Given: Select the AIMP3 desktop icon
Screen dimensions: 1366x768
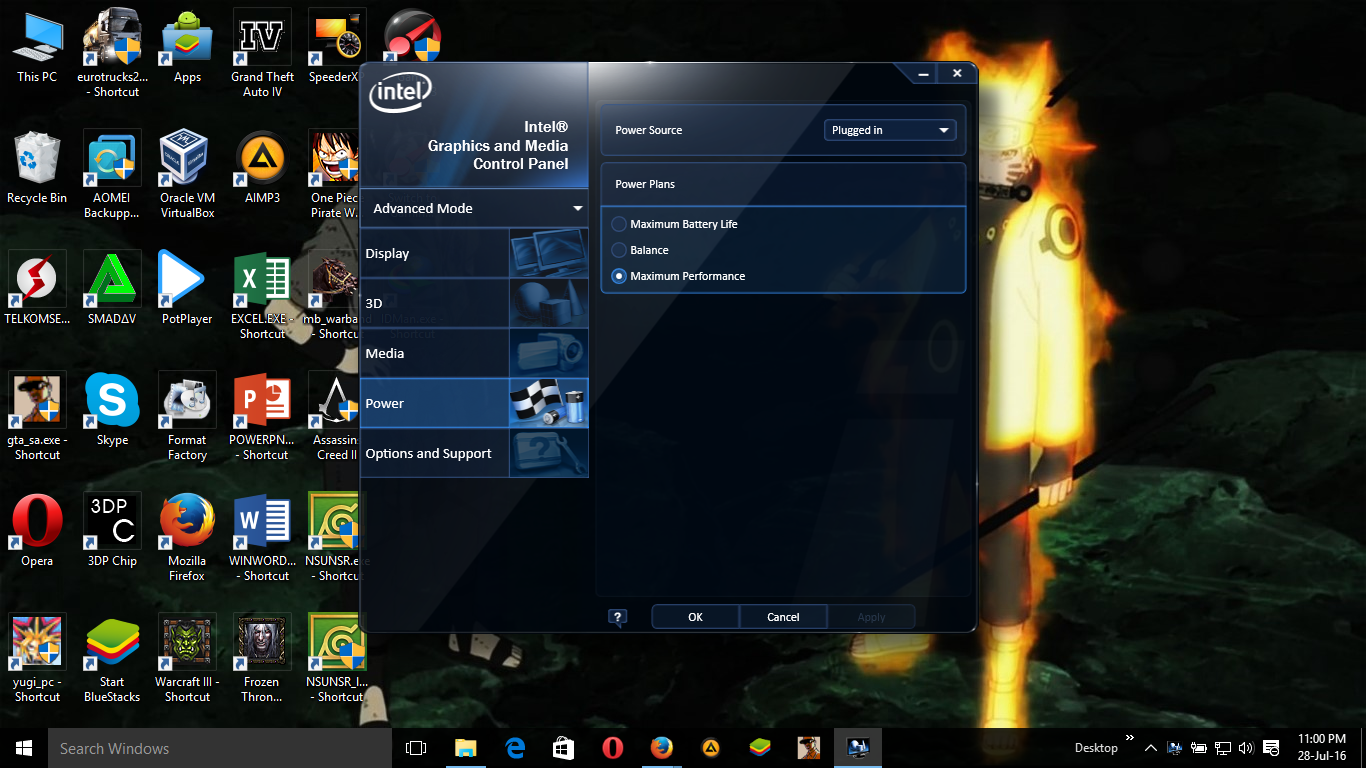Looking at the screenshot, I should [x=262, y=169].
